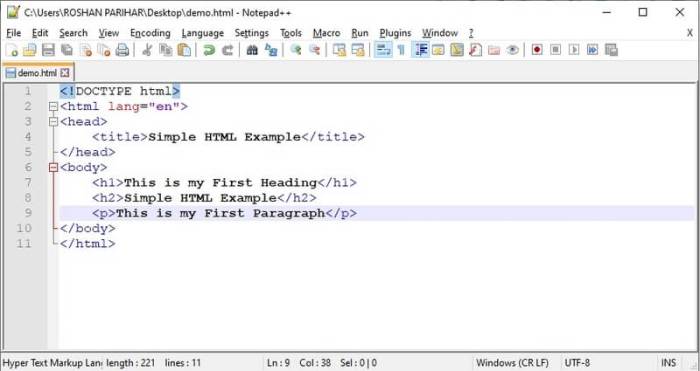Click the Play macro icon

coord(574,50)
